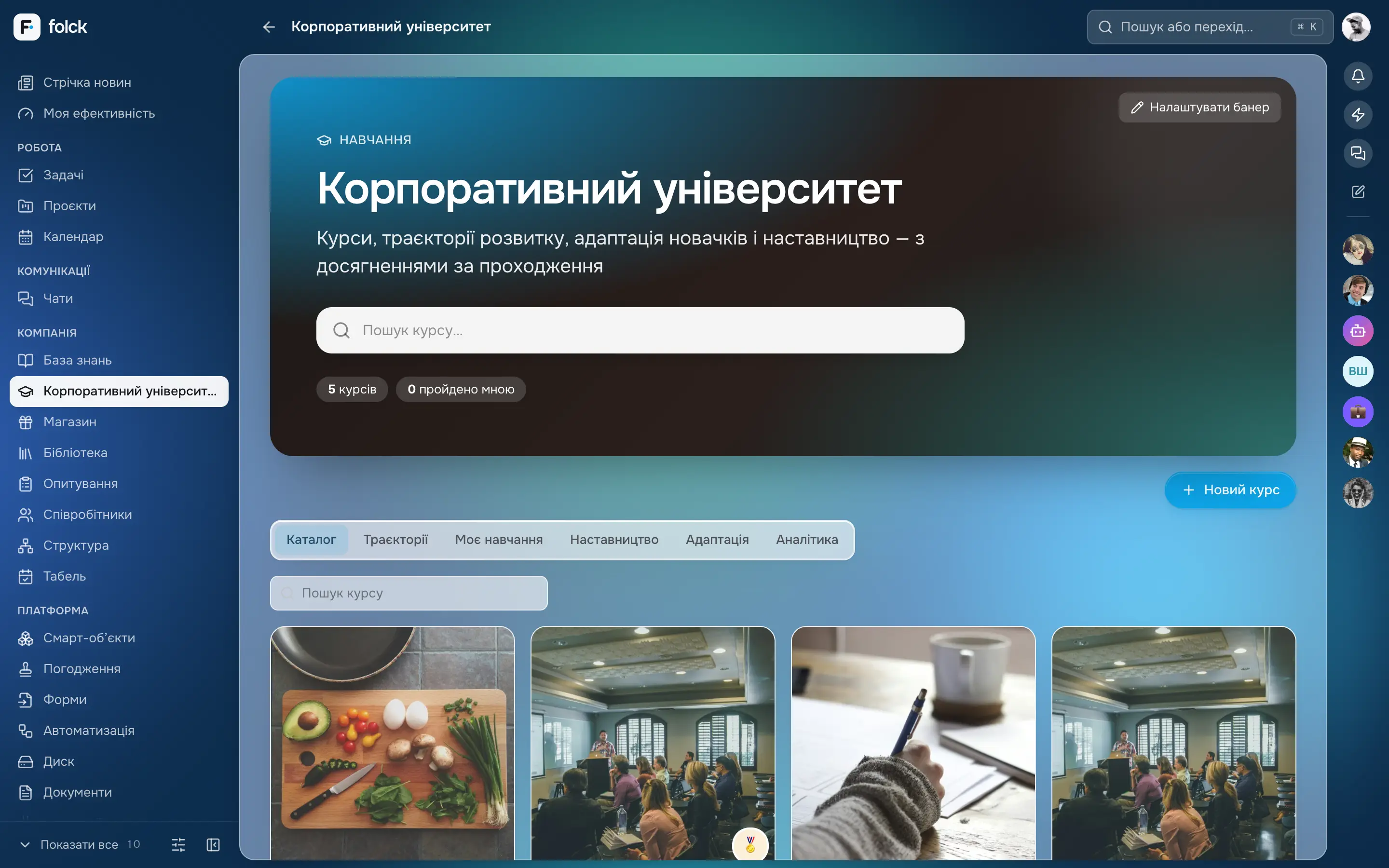The image size is (1389, 868).
Task: Open Календар in the sidebar
Action: coord(119,237)
